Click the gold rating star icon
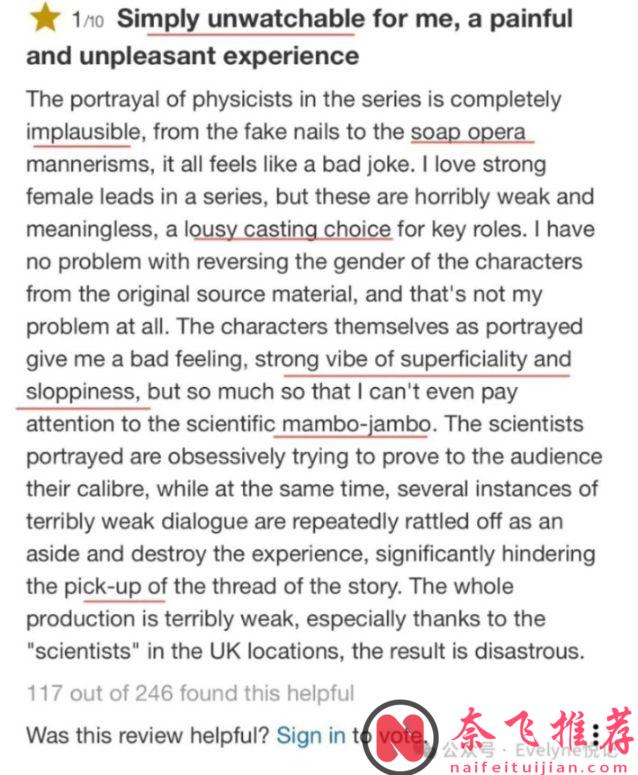The width and height of the screenshot is (638, 775). [41, 19]
